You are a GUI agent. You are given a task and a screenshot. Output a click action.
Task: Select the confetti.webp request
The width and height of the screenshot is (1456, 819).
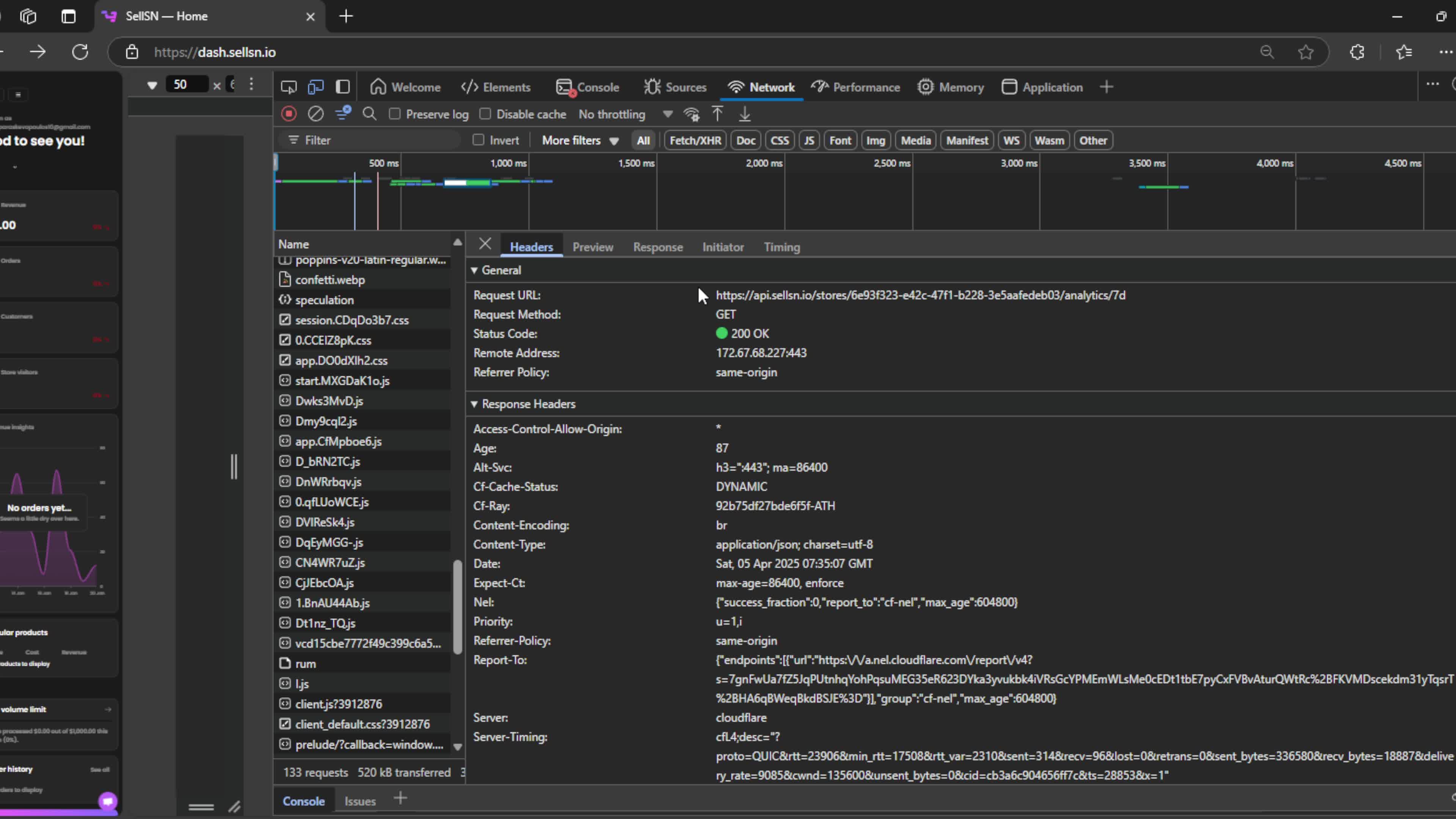click(x=330, y=280)
